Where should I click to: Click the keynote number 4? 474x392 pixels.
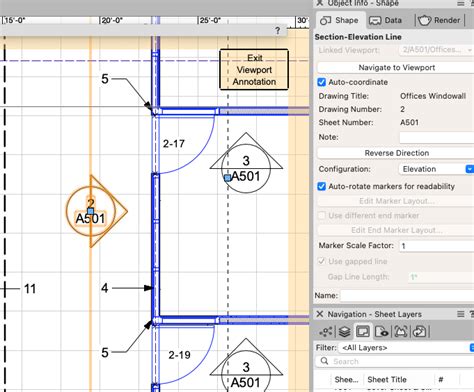[105, 288]
